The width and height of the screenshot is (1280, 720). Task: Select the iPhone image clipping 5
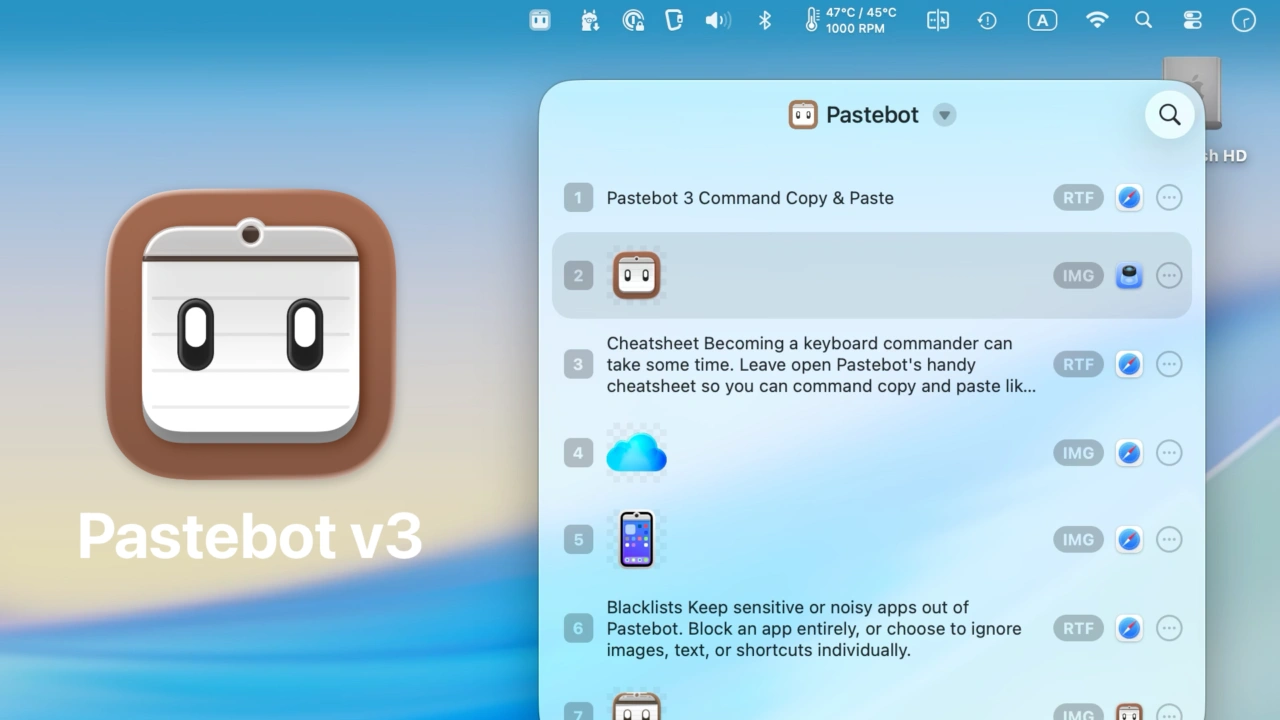[871, 540]
